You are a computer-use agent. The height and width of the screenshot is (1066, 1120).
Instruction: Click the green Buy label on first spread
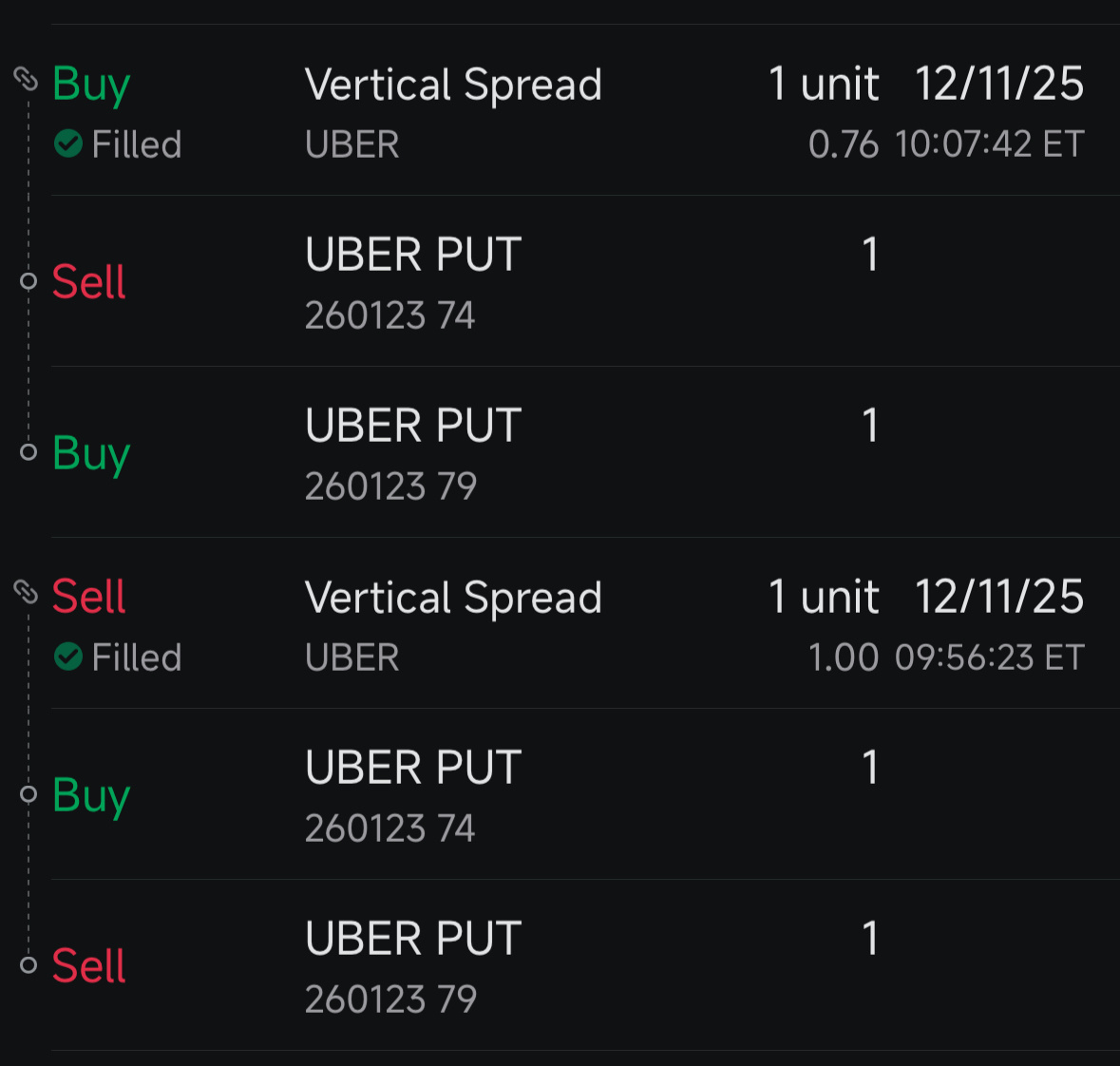pos(91,86)
